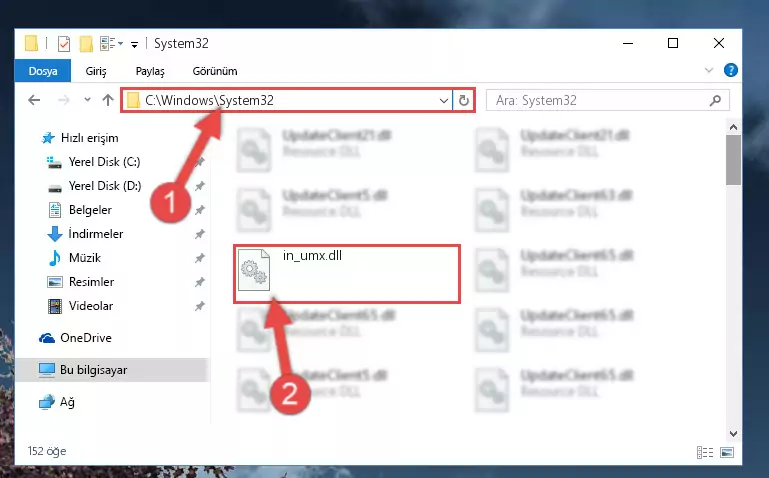769x478 pixels.
Task: Click the Properties checkmark icon in title bar
Action: [64, 44]
